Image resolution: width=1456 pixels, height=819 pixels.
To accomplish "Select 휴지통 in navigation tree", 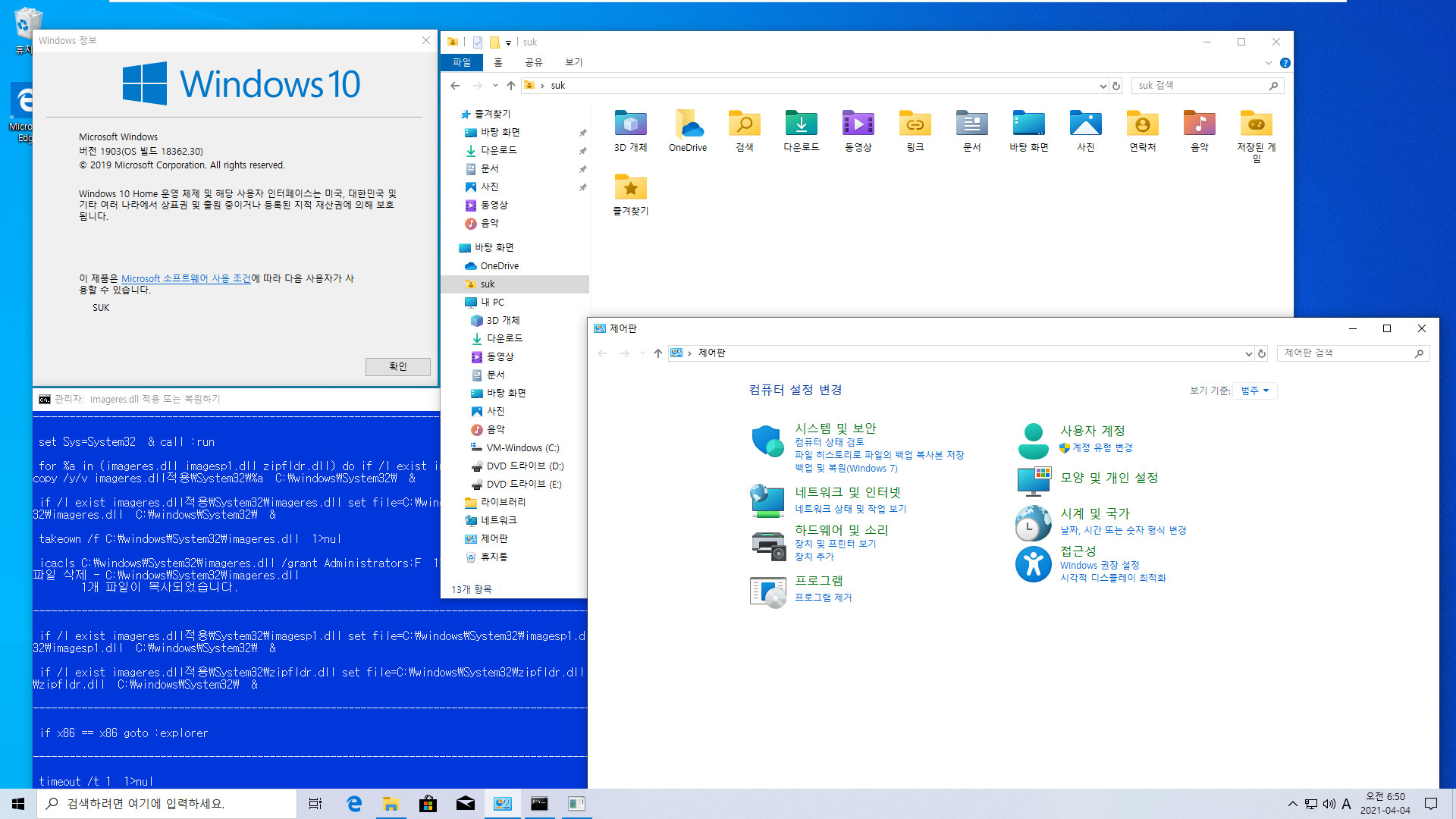I will coord(494,557).
